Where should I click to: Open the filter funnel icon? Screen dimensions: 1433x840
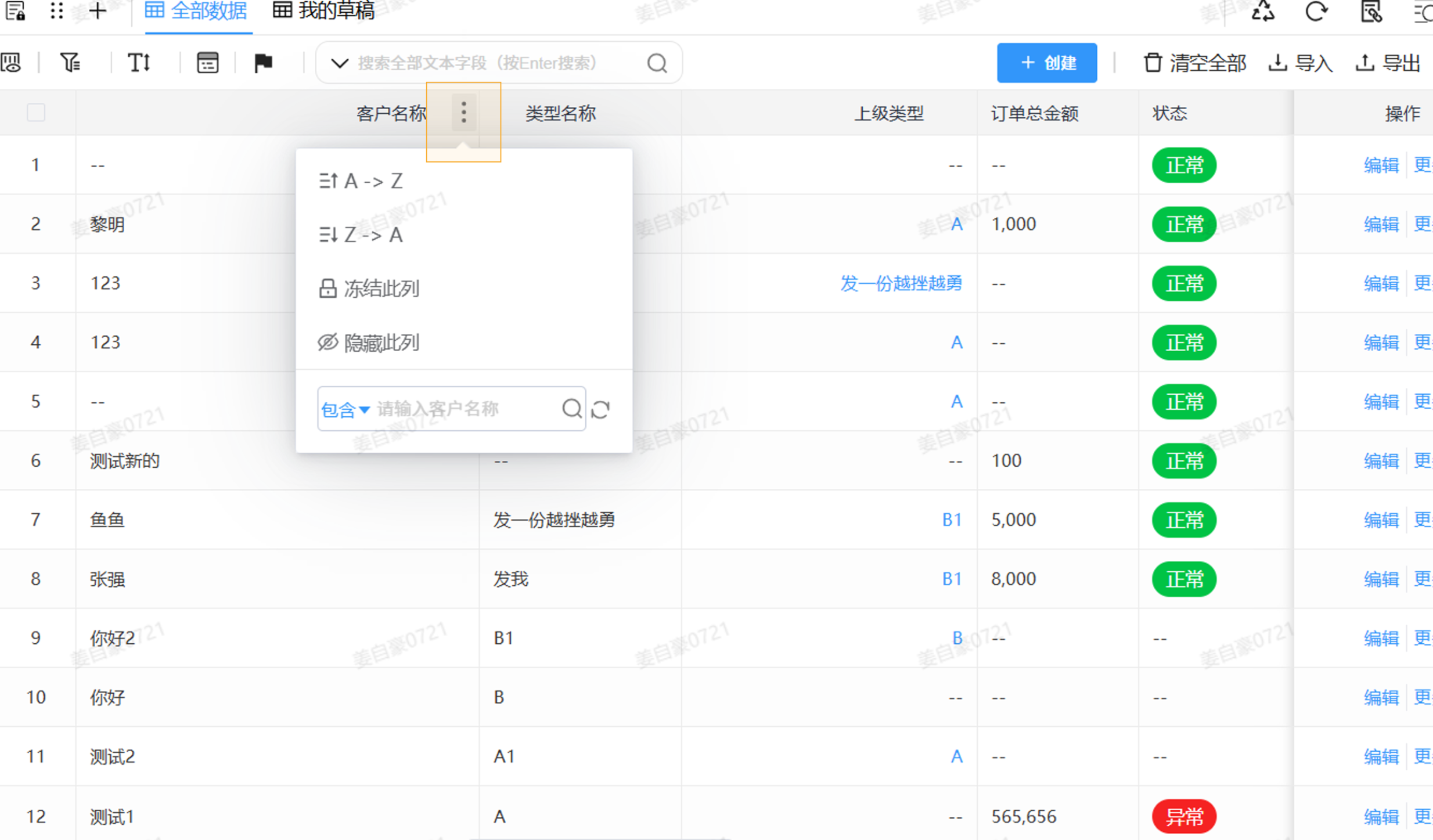click(70, 62)
